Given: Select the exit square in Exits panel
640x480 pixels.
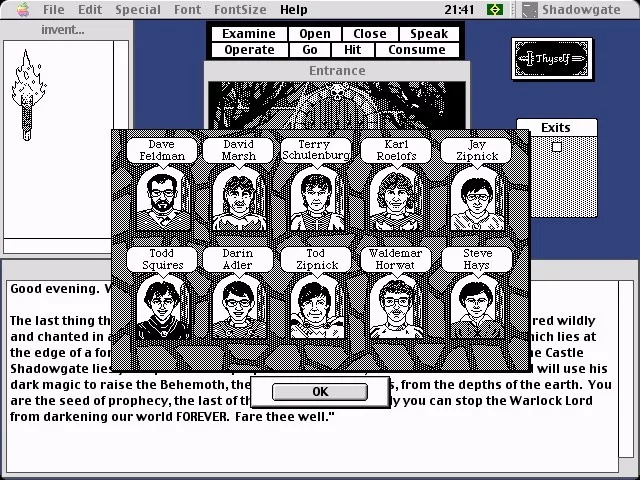Looking at the screenshot, I should pos(557,147).
